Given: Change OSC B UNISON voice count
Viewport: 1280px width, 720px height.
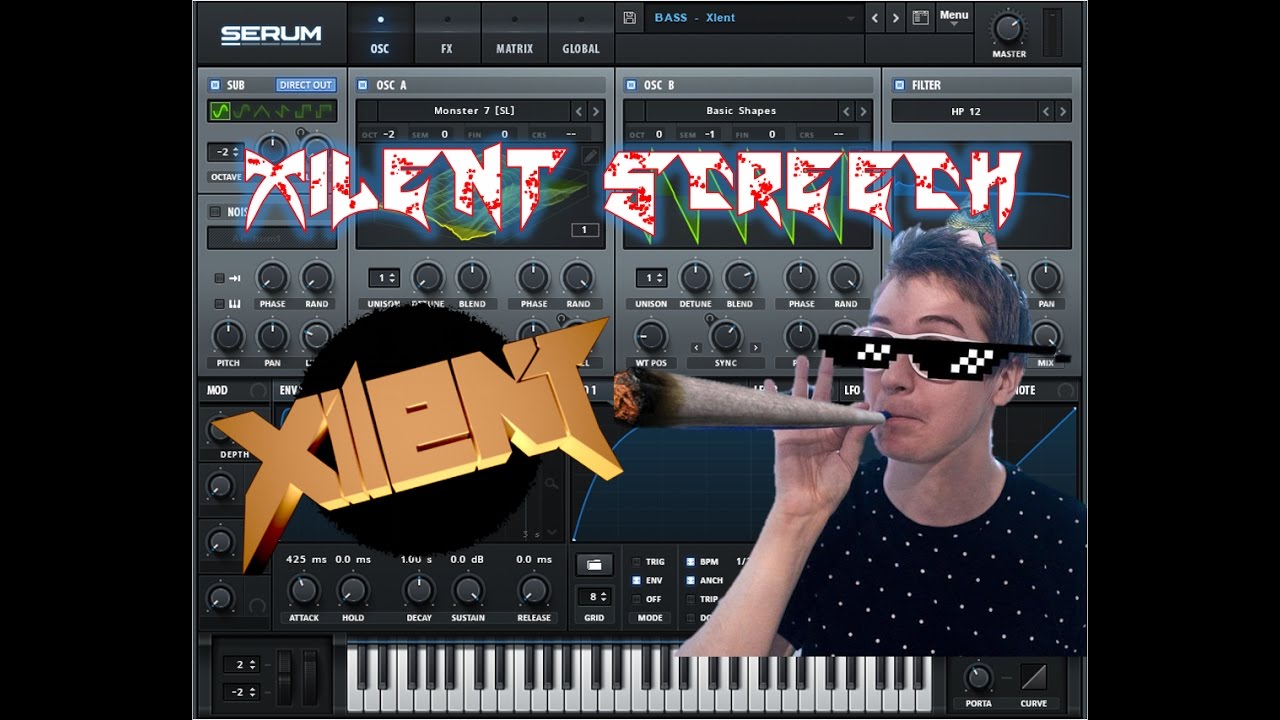Looking at the screenshot, I should pos(651,278).
